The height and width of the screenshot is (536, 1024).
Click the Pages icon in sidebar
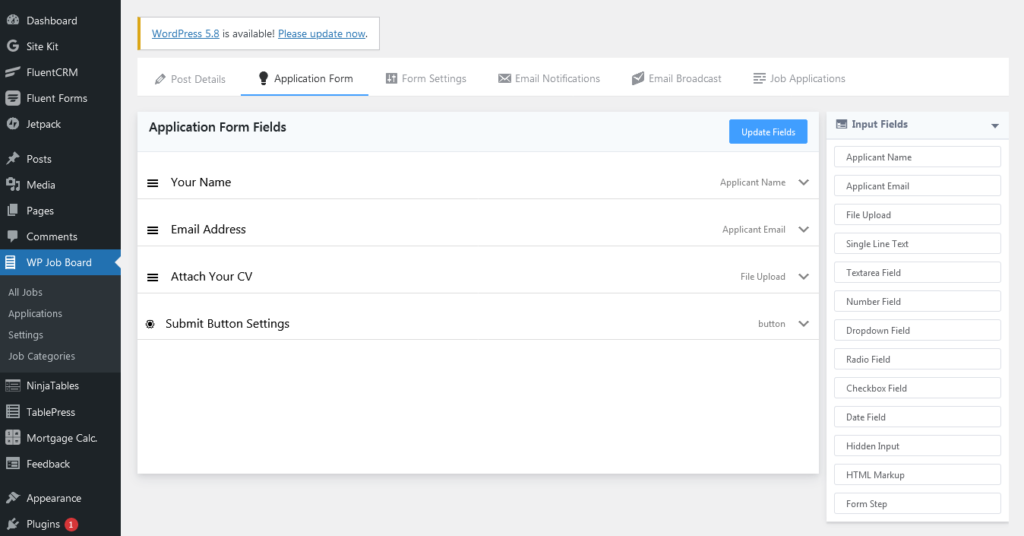tap(12, 210)
